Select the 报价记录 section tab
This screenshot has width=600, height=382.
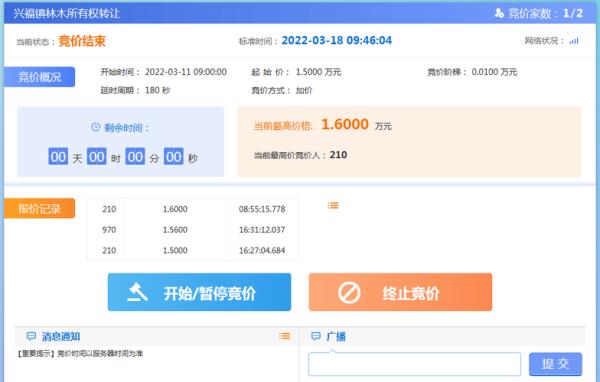(39, 209)
